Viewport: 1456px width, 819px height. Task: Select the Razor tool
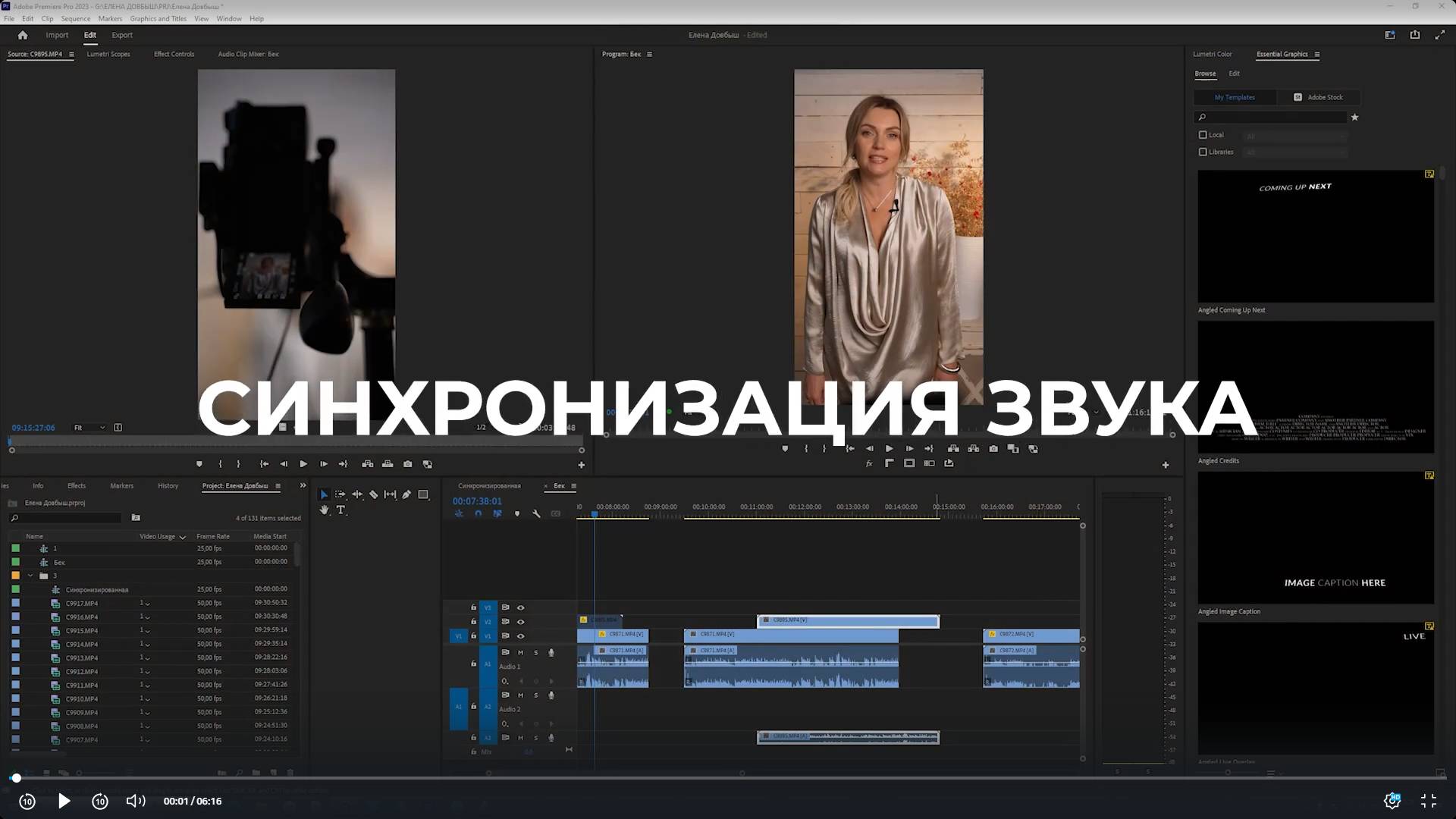(373, 494)
